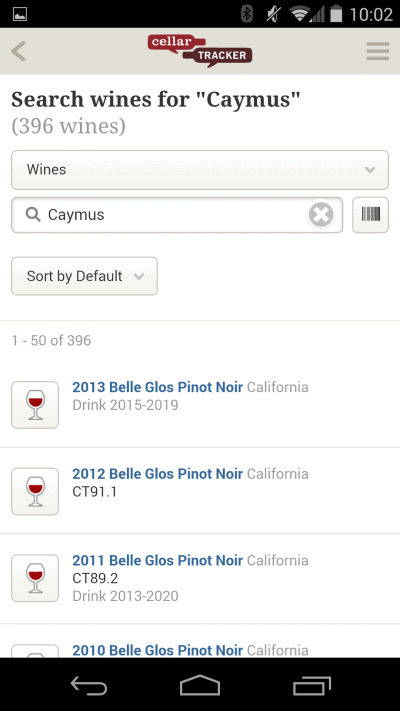Expand the Wines category dropdown
Screen dimensions: 400x711
200,170
